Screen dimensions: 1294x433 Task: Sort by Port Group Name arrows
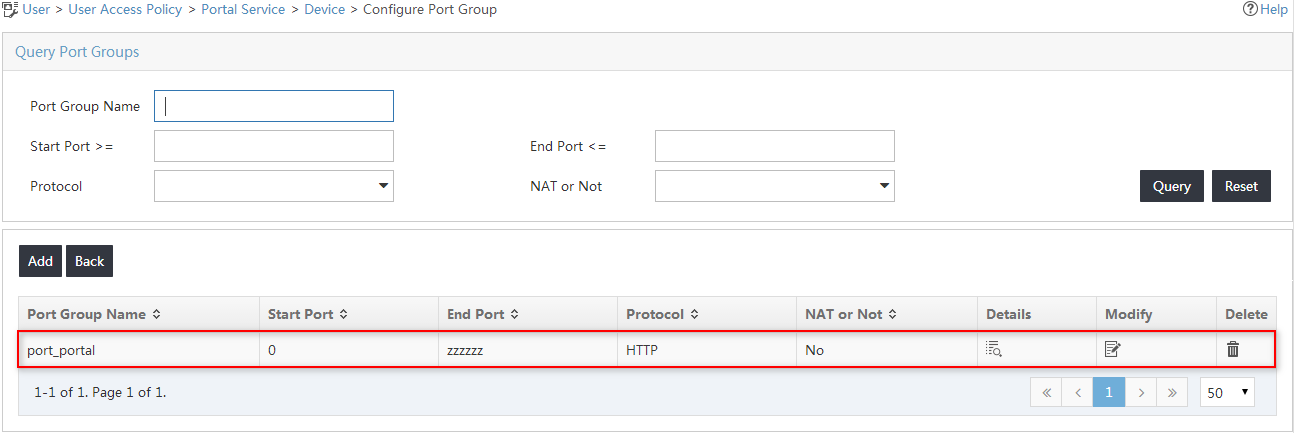(x=156, y=314)
